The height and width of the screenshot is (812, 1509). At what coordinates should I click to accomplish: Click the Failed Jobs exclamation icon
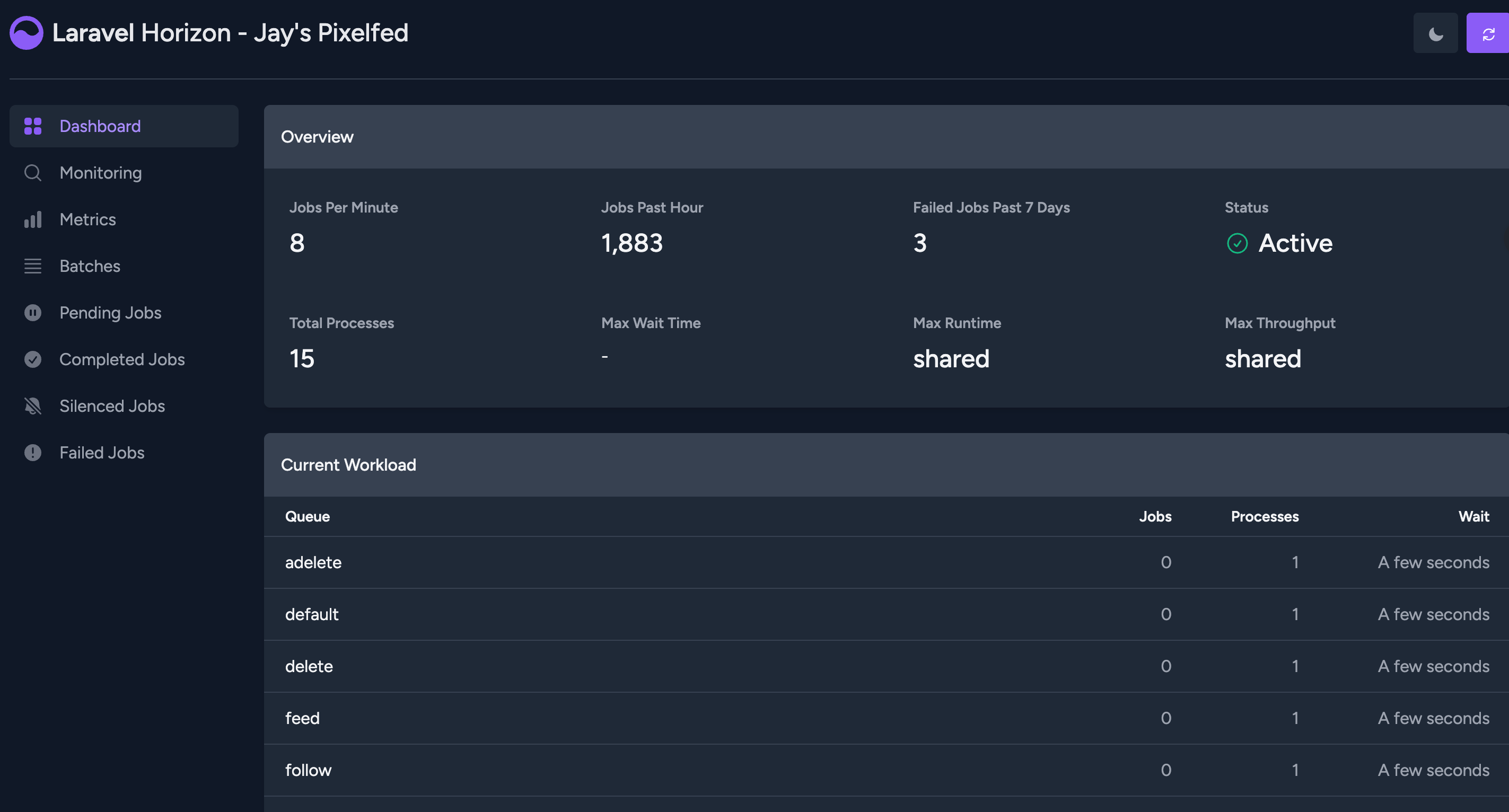[33, 453]
